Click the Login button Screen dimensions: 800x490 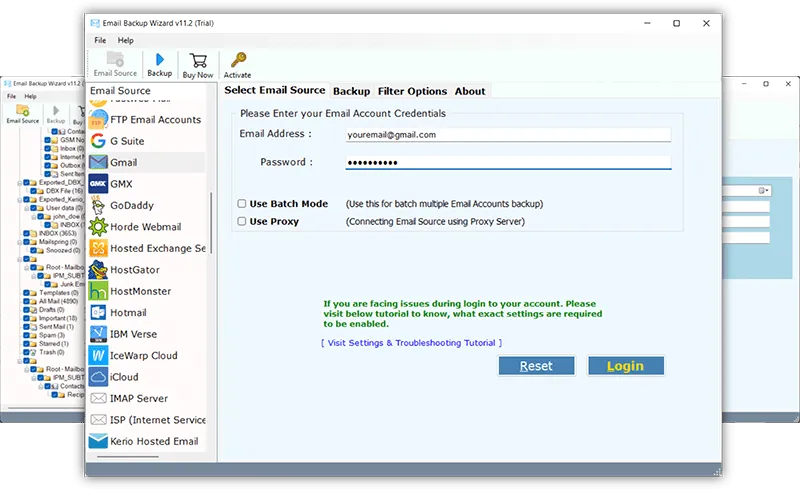(626, 365)
